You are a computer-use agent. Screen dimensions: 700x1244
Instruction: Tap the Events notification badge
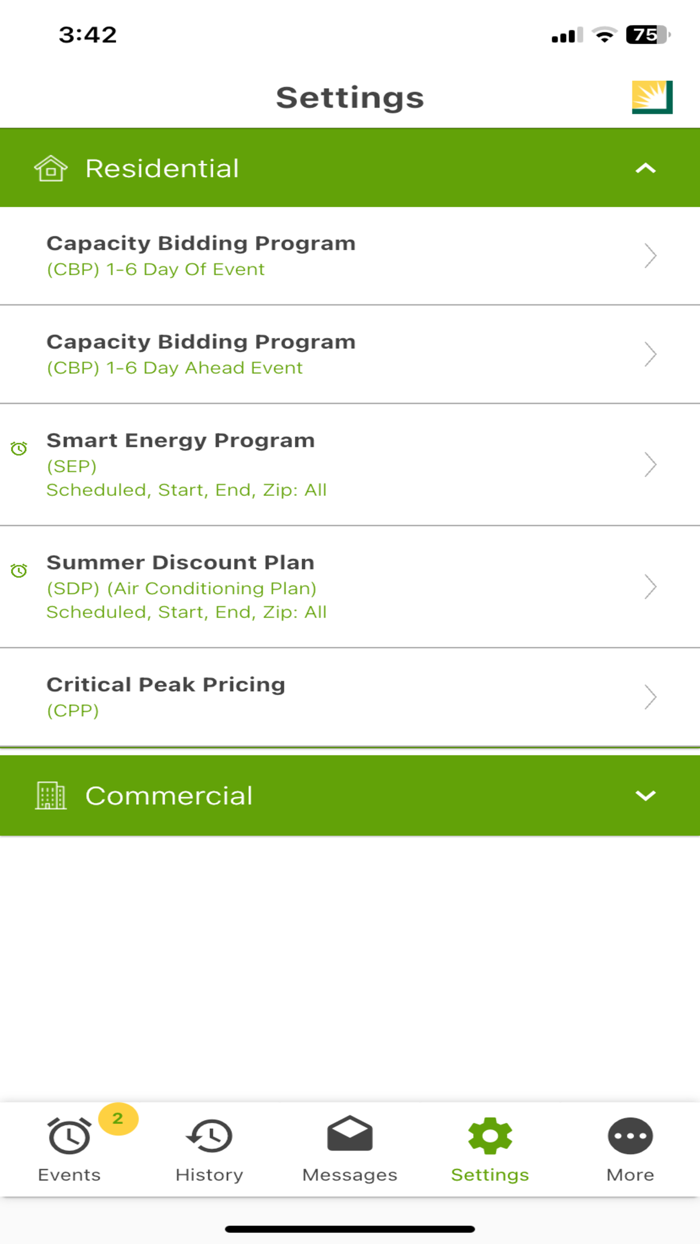pyautogui.click(x=117, y=1119)
